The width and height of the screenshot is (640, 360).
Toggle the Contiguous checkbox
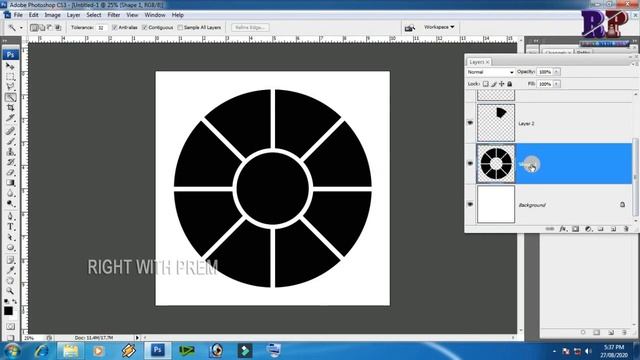coord(144,27)
